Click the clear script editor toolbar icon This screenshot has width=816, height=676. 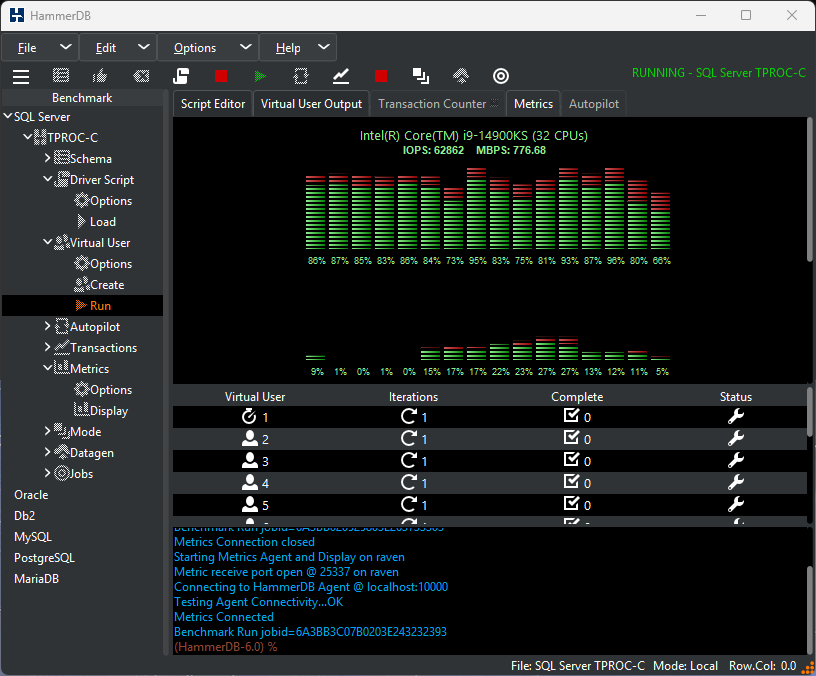coord(141,76)
